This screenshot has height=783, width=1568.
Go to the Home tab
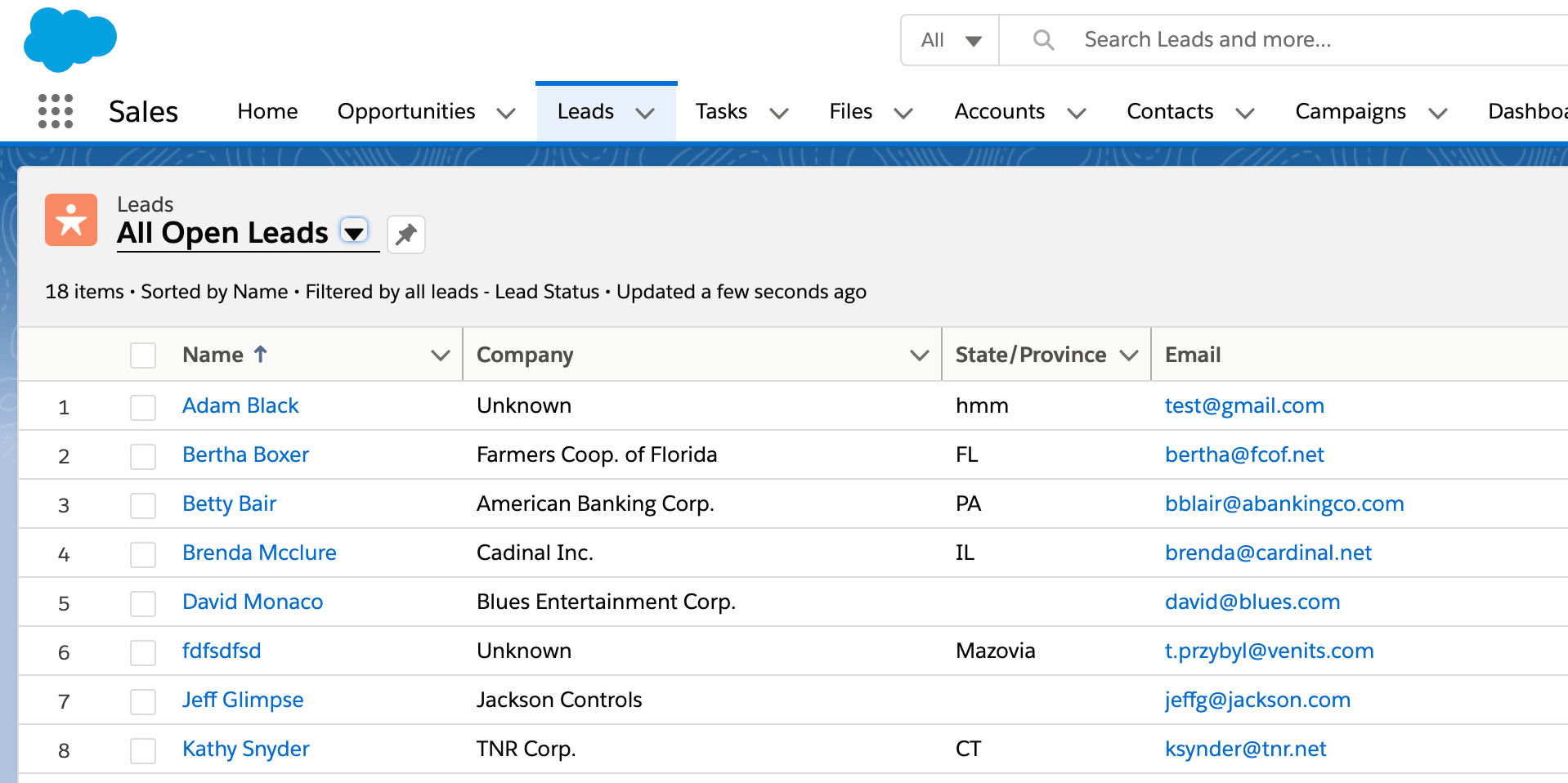(x=267, y=111)
